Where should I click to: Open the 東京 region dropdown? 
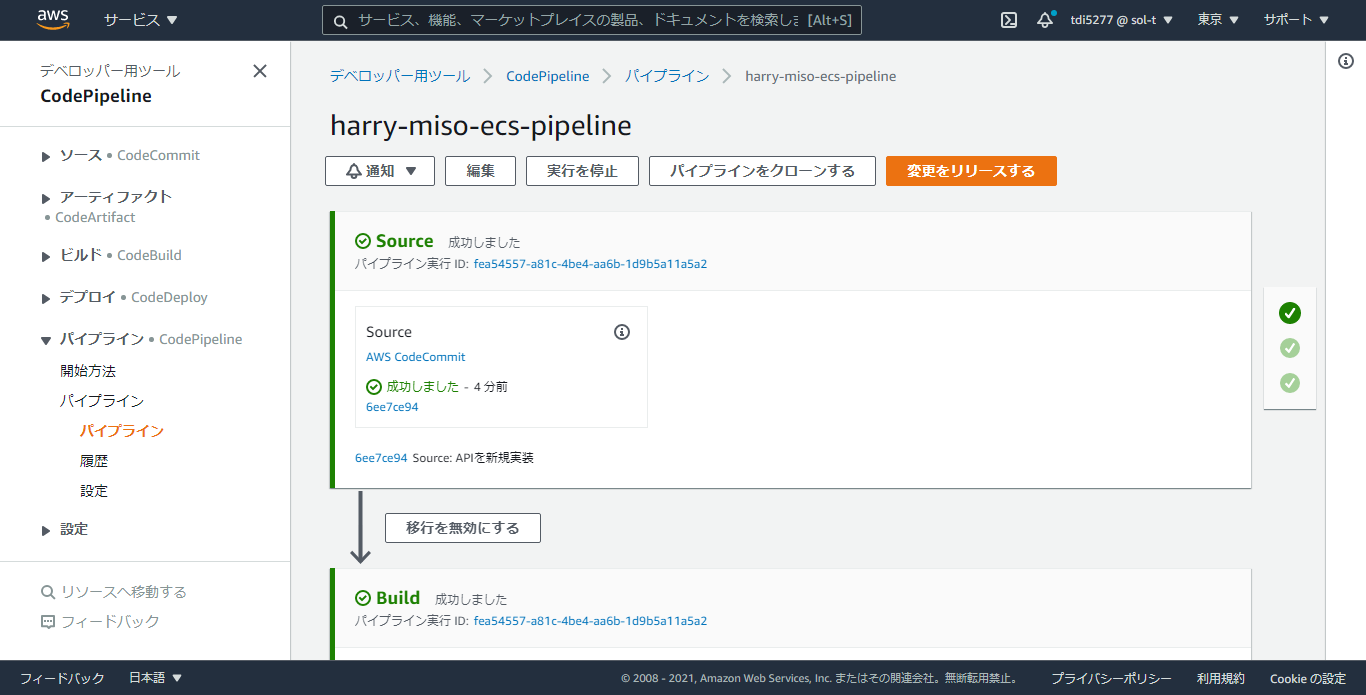pyautogui.click(x=1218, y=20)
